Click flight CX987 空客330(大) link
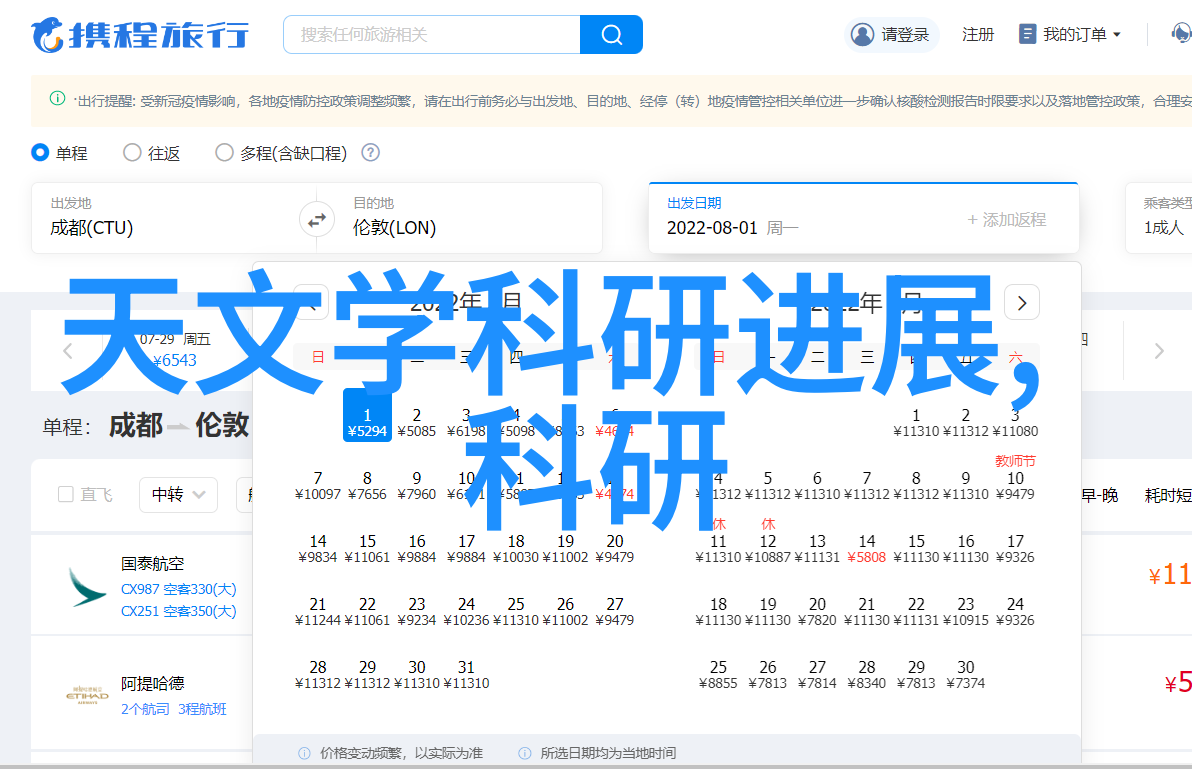This screenshot has height=769, width=1192. 179,589
